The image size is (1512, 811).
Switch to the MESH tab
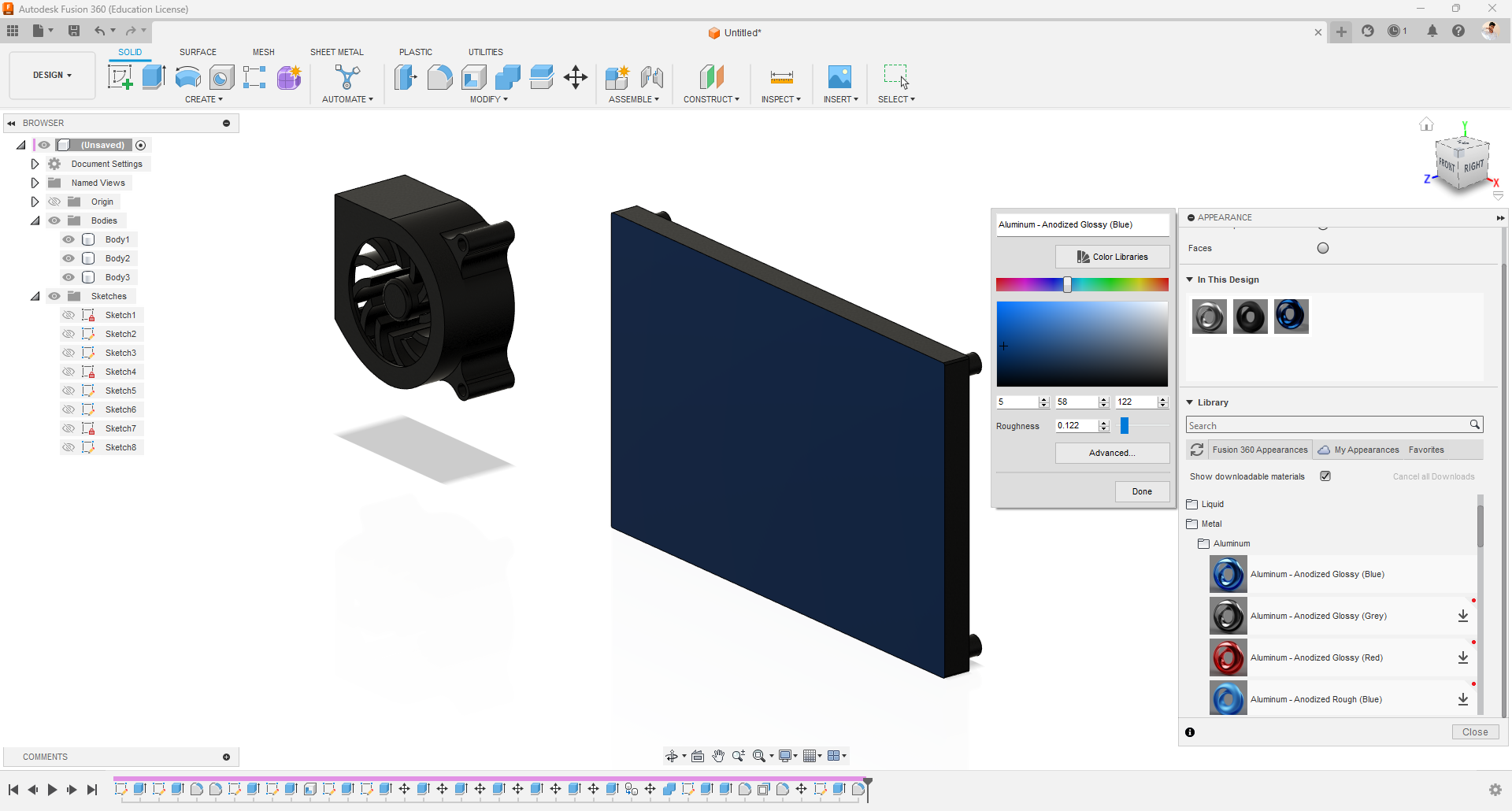tap(264, 52)
